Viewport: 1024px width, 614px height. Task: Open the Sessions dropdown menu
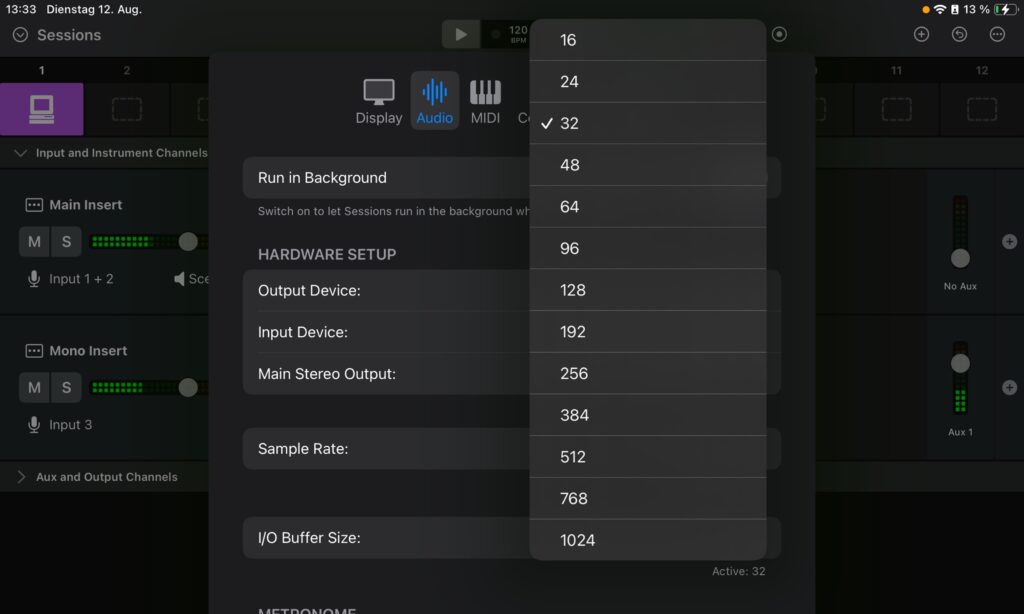[58, 35]
